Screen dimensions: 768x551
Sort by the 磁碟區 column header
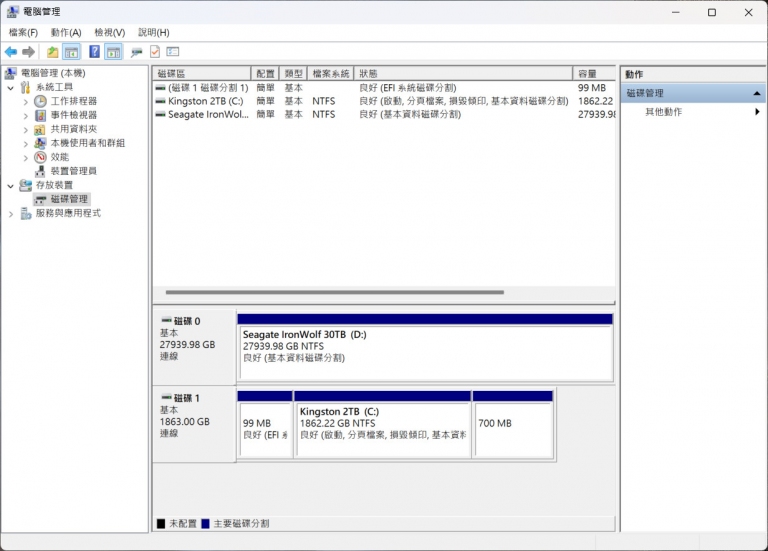point(202,73)
